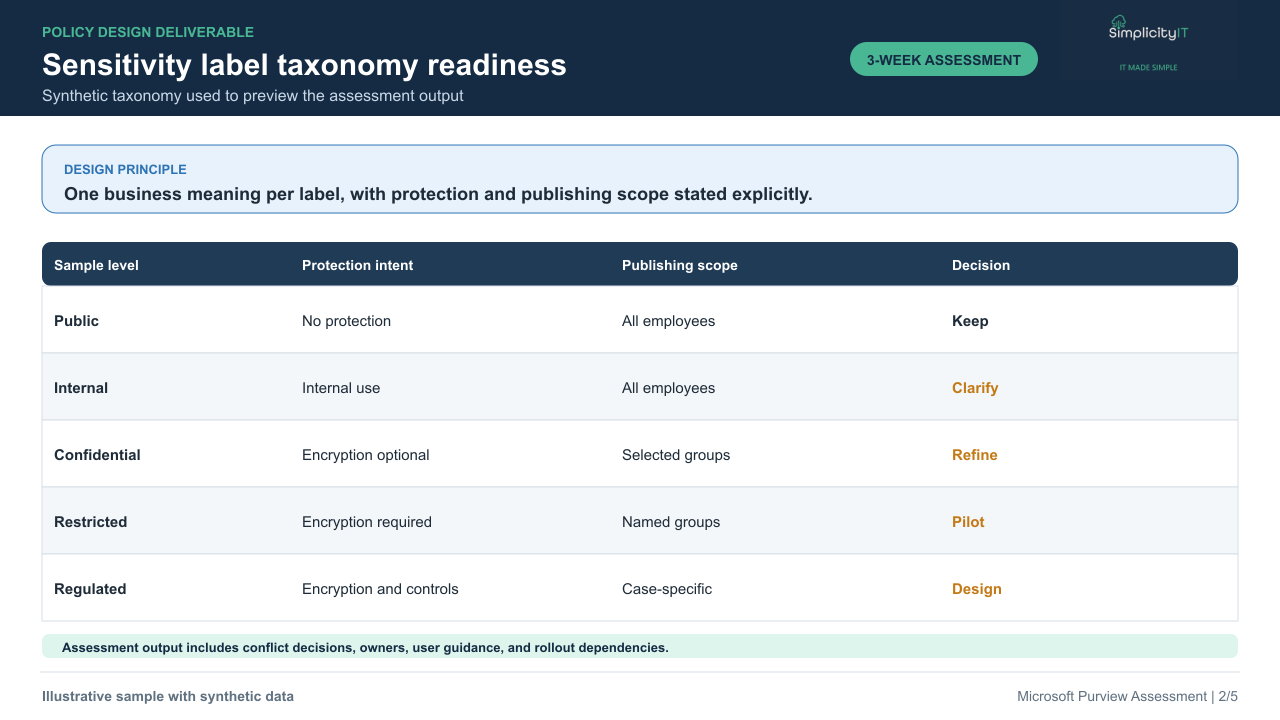
Task: Click the 'Clarify' decision
Action: 975,388
